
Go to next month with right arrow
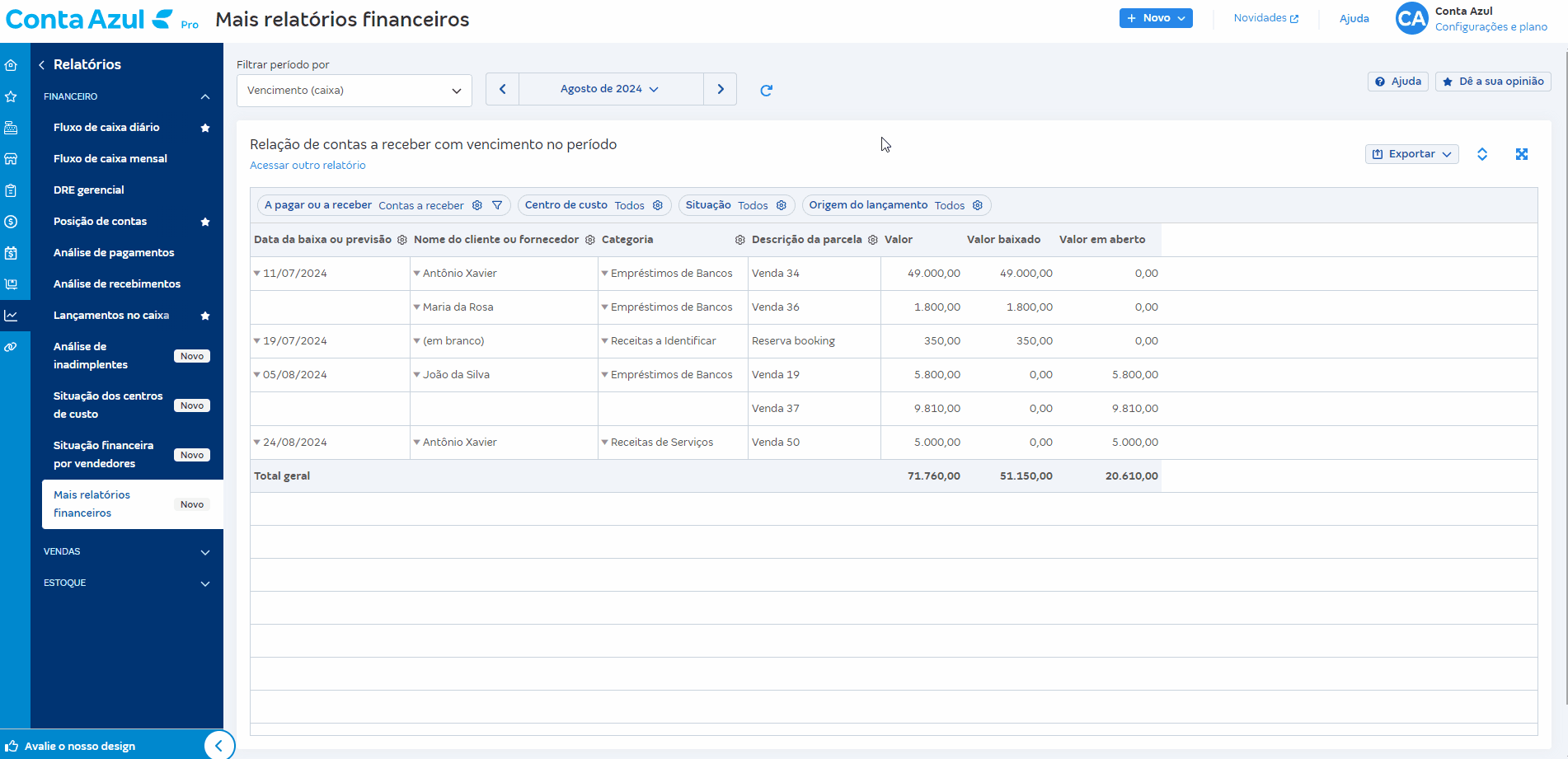point(720,89)
